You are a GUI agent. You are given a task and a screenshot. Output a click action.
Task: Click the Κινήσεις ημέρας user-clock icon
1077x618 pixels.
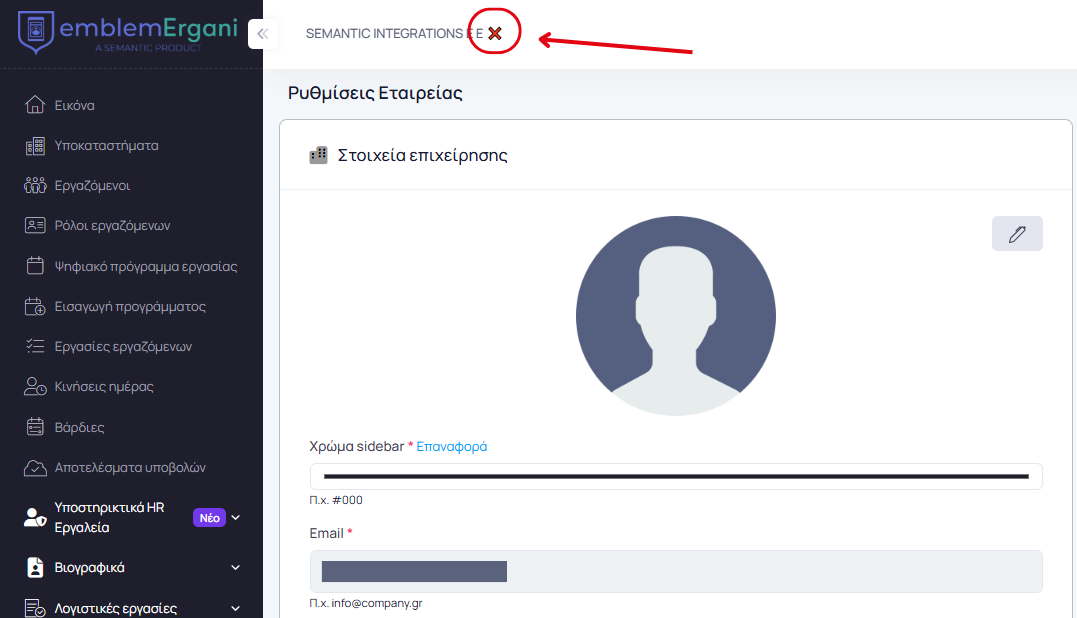point(35,387)
